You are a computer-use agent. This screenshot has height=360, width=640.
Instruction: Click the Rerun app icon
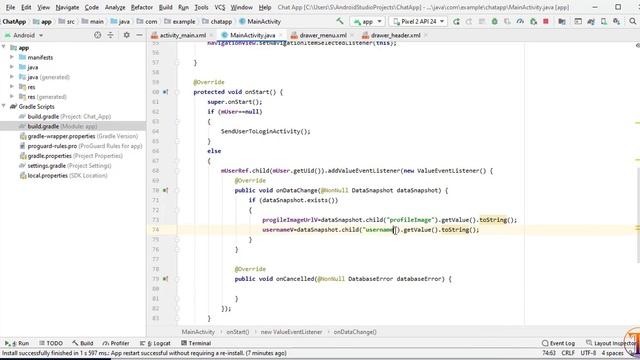[456, 21]
